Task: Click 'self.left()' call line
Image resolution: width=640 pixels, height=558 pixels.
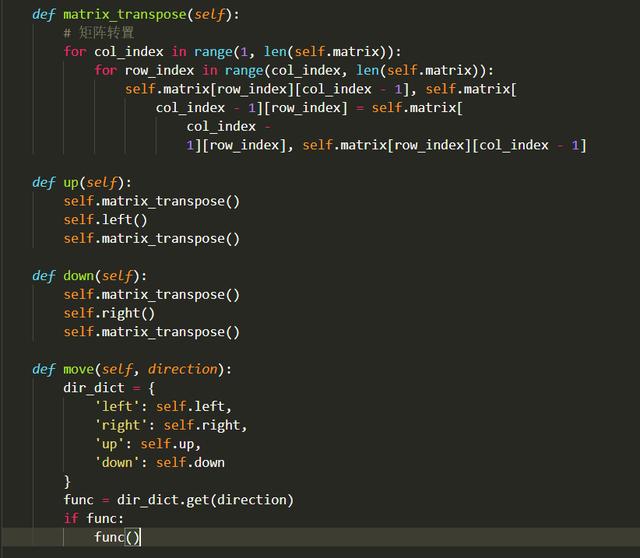Action: pyautogui.click(x=105, y=220)
